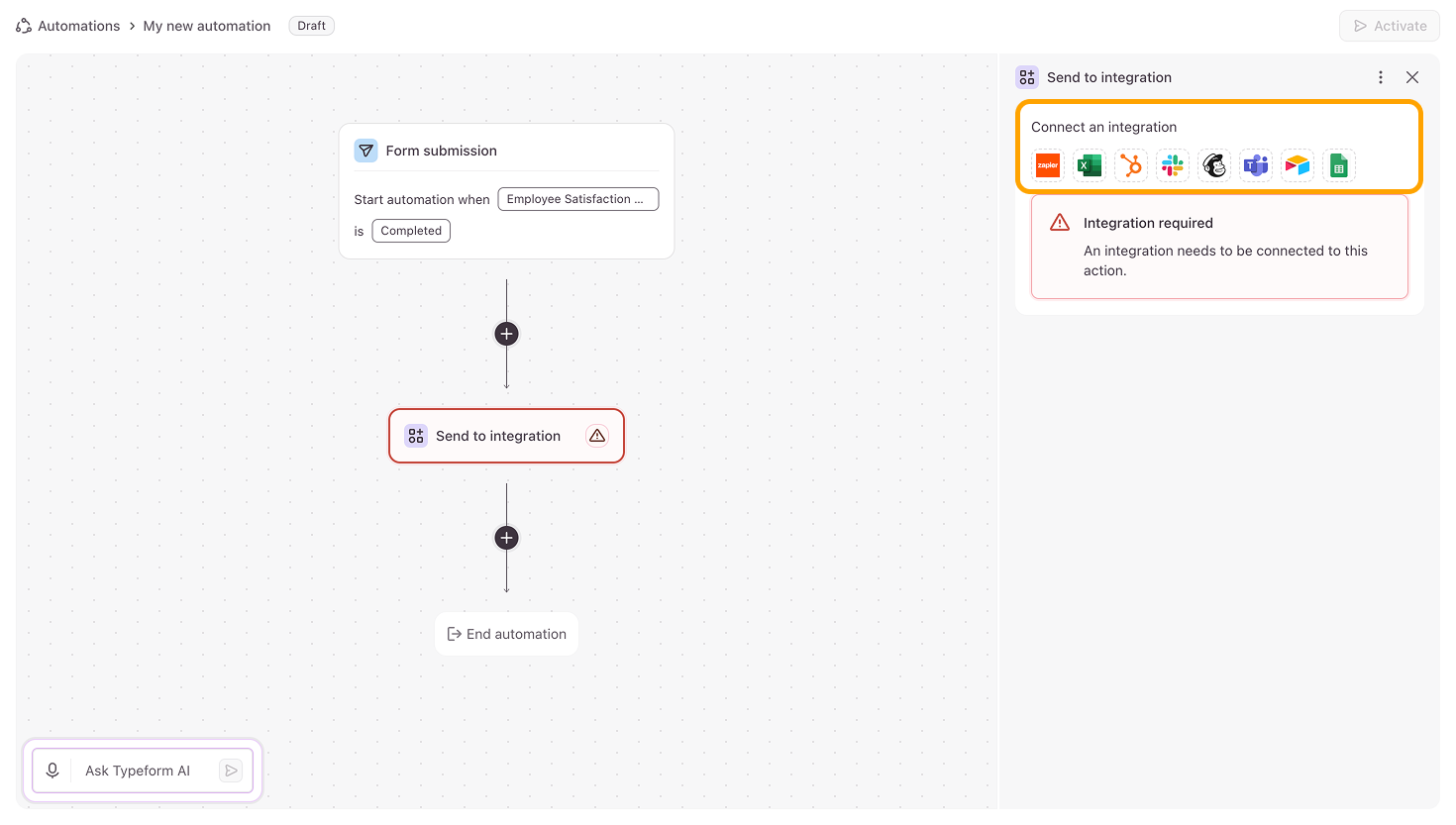
Task: Choose the Excel integration icon
Action: [1090, 165]
